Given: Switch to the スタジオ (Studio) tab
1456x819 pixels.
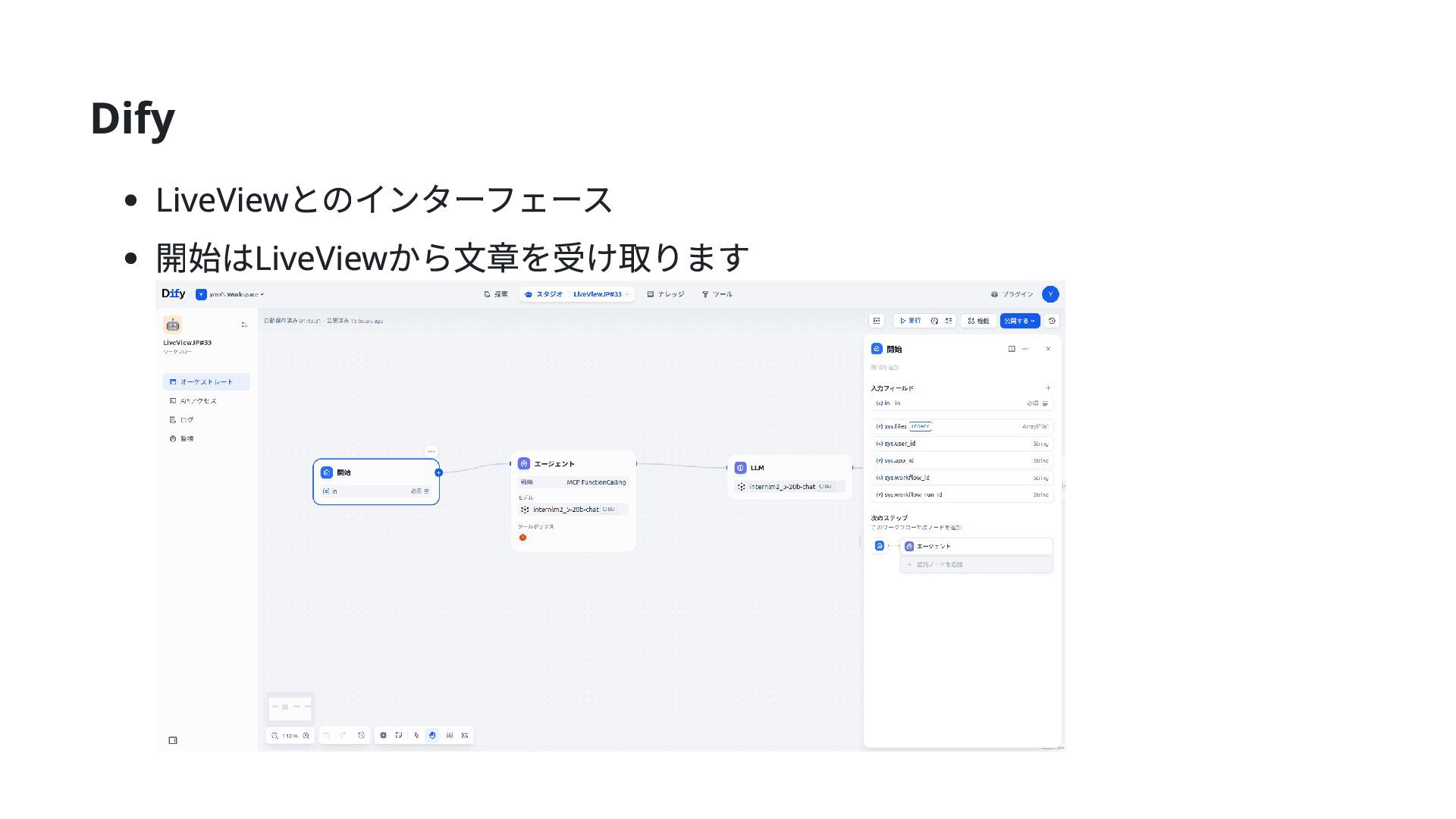Looking at the screenshot, I should pyautogui.click(x=544, y=294).
